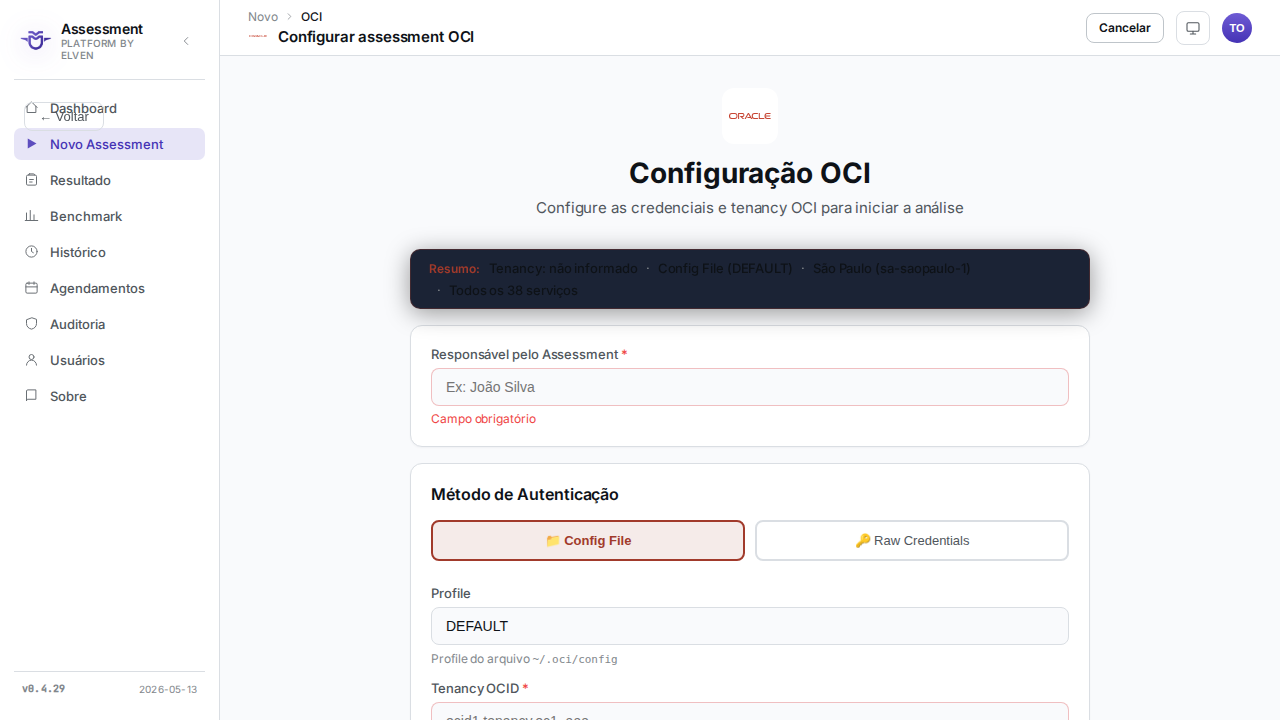Open the TO user avatar menu

1237,28
